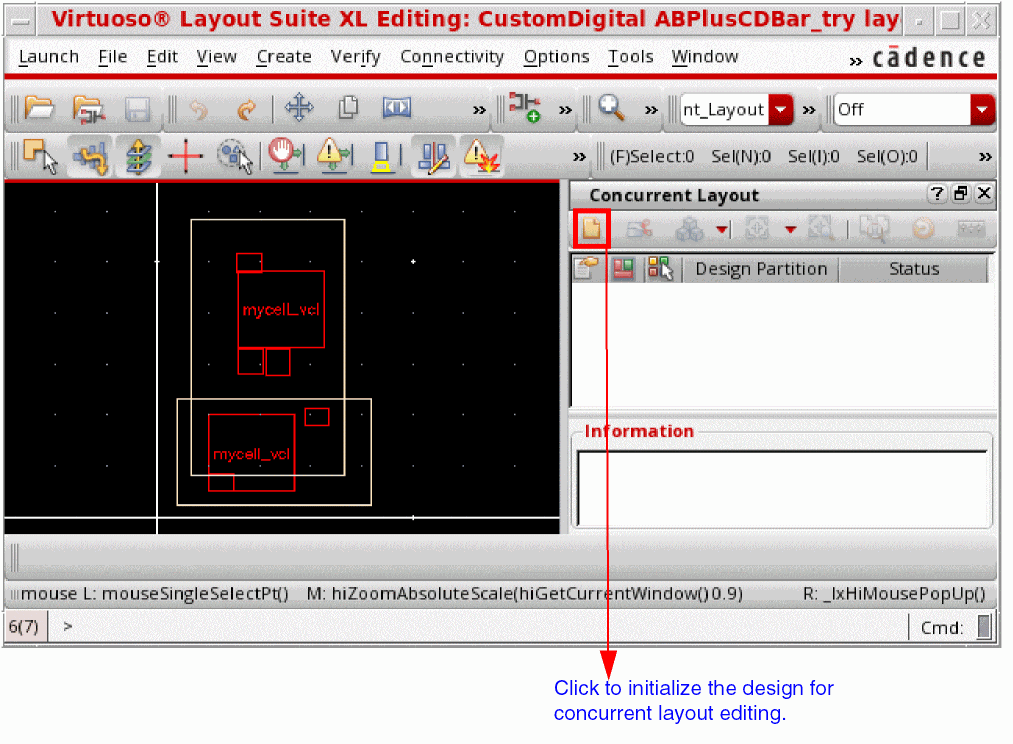Close the Concurrent Layout panel
Viewport: 1013px width, 744px height.
[x=984, y=193]
